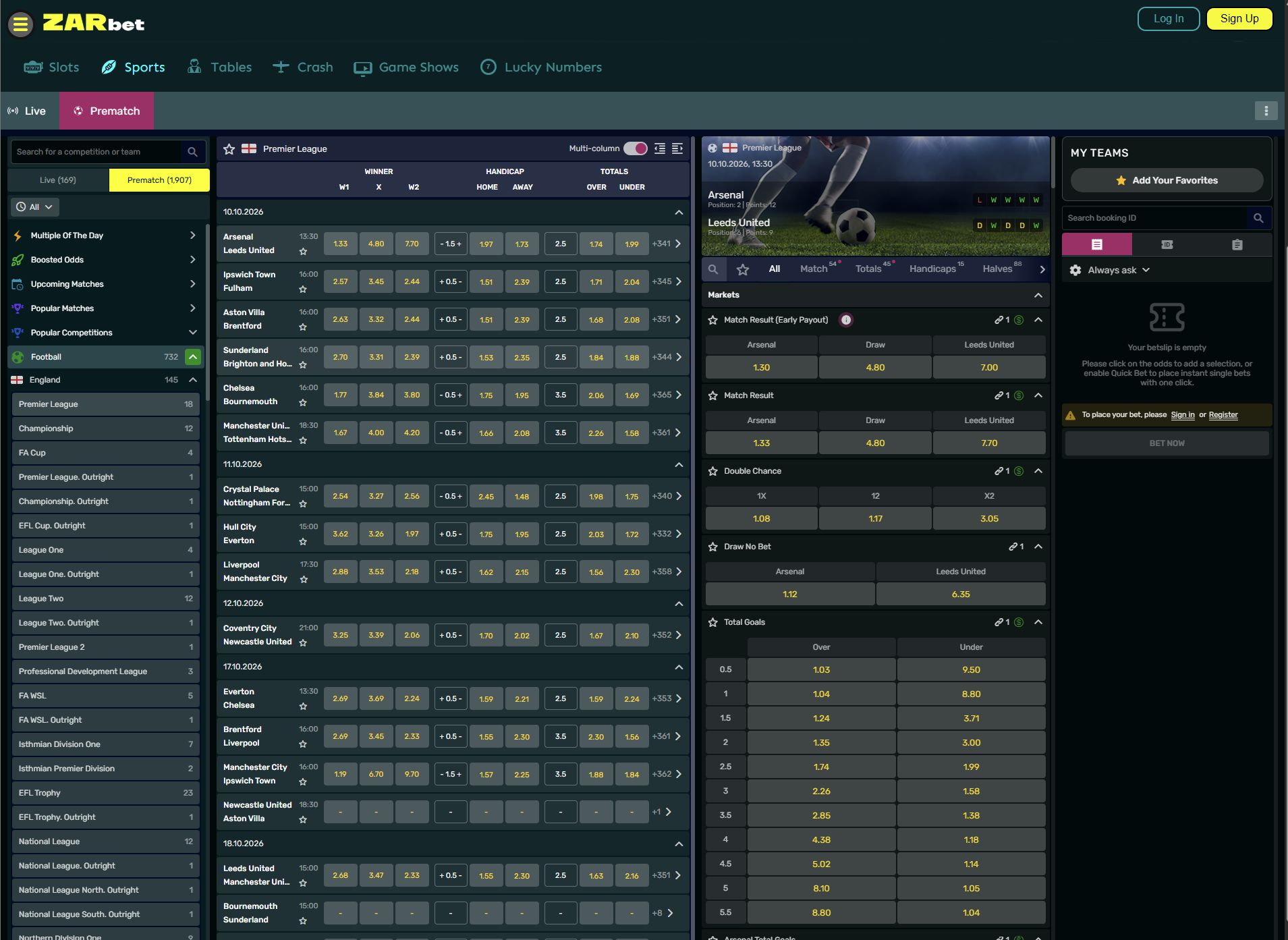Open the bet history clipboard tab
This screenshot has width=1288, height=940.
(1237, 244)
